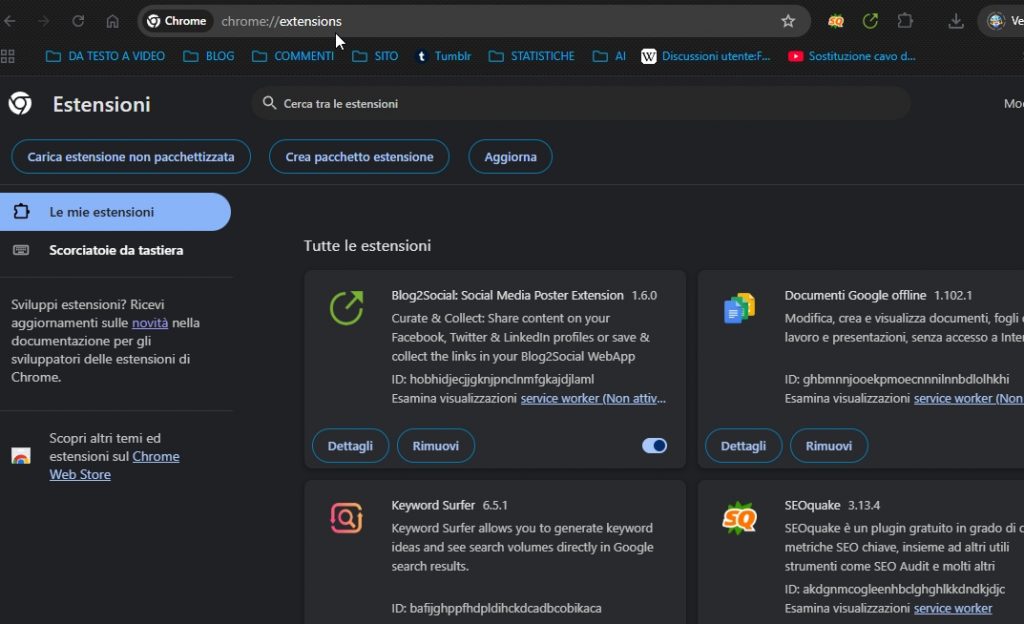Click the SEOquake 3.13.4 title
Screen dimensions: 1024x624
[x=832, y=505]
